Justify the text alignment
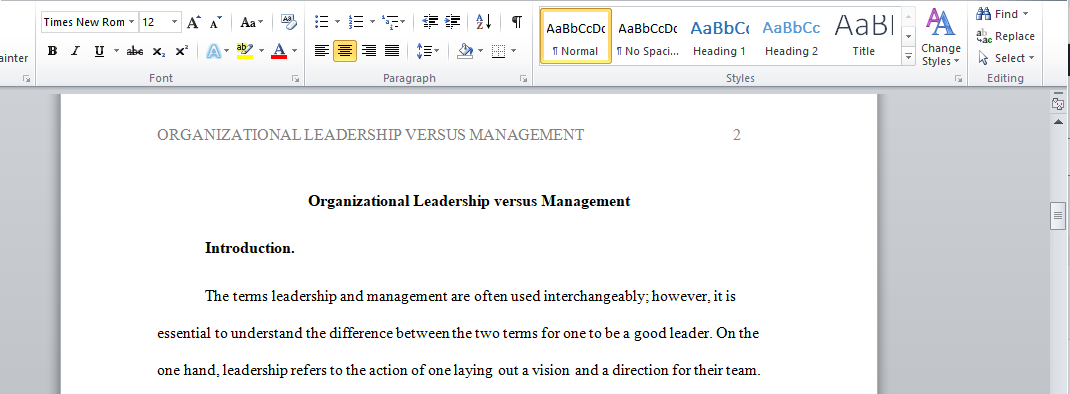 tap(392, 51)
